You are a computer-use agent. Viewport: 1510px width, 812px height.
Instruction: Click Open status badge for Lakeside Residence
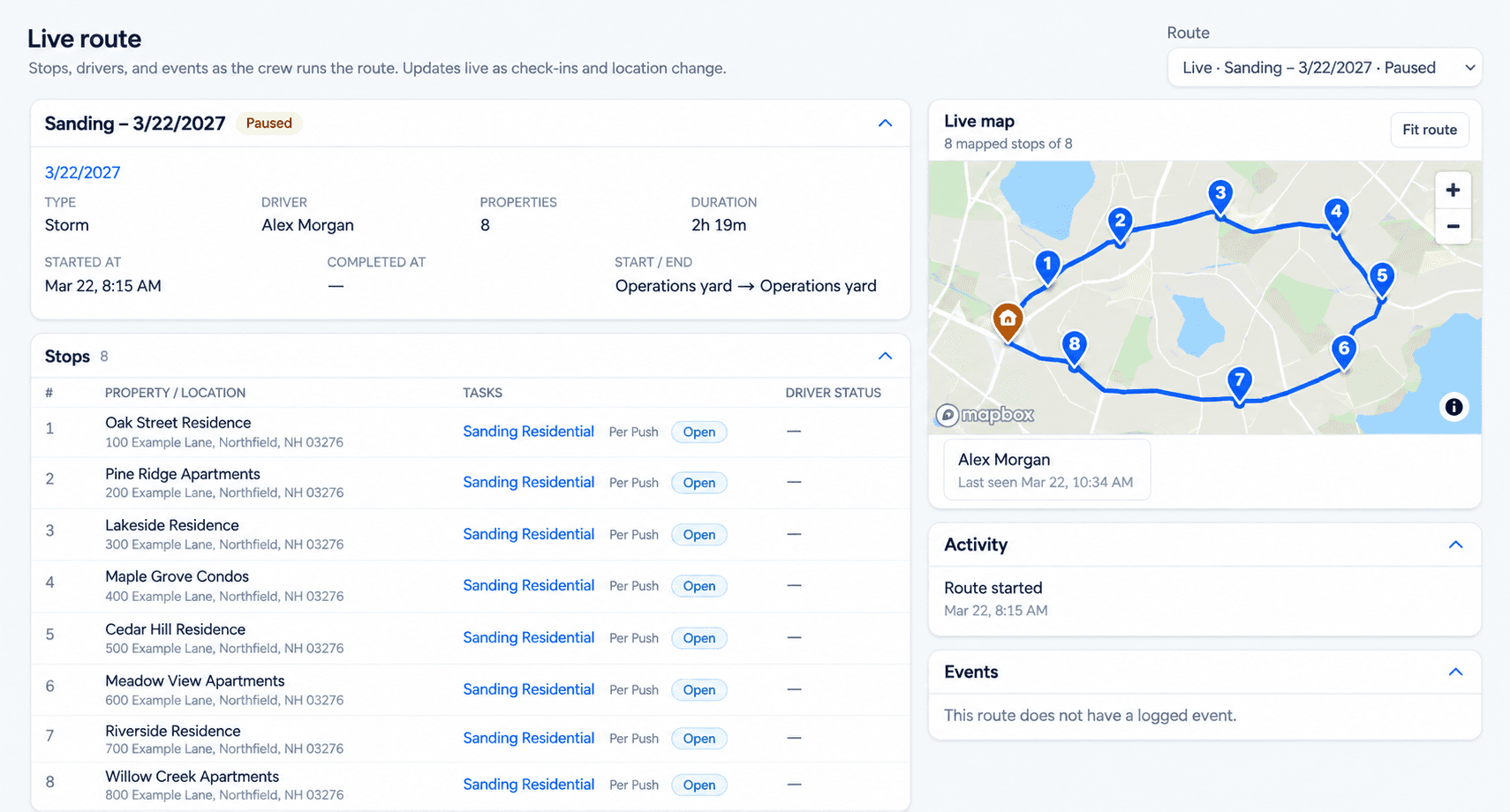(x=698, y=535)
